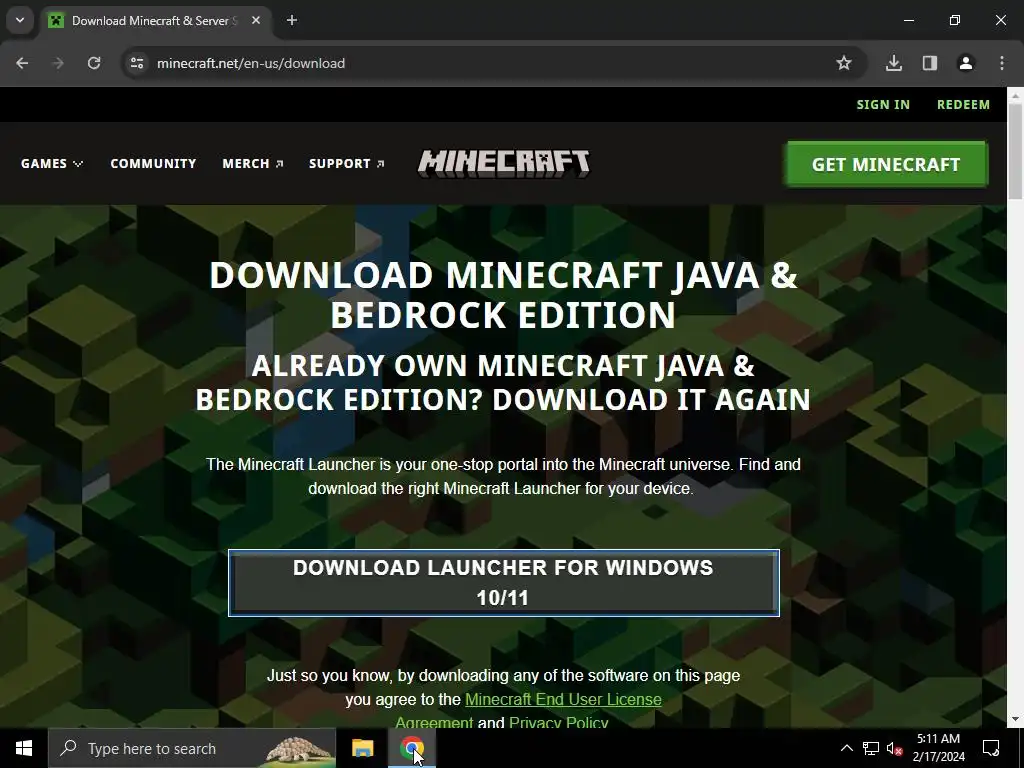This screenshot has height=768, width=1024.
Task: Click the Minecraft logo
Action: tap(504, 164)
